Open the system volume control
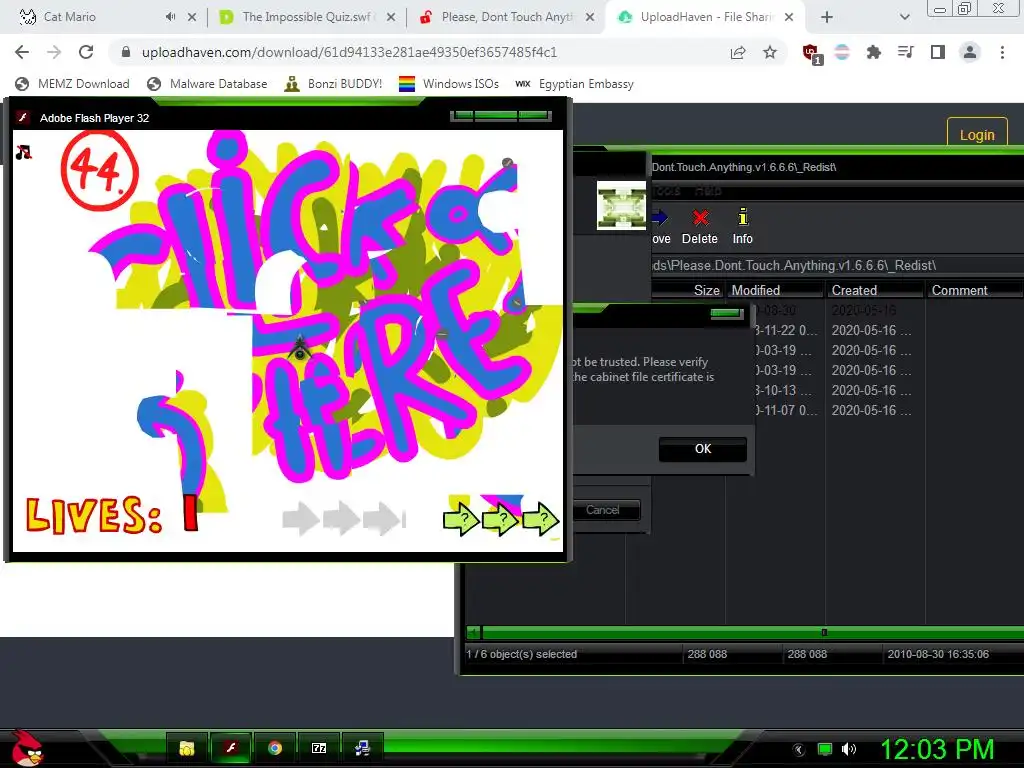 click(x=848, y=749)
